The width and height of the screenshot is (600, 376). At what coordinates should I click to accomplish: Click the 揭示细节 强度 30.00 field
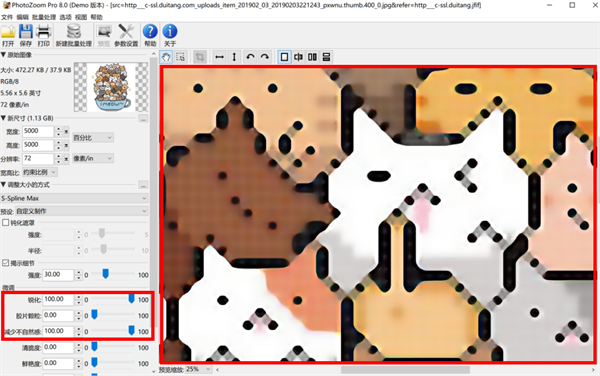coord(58,275)
